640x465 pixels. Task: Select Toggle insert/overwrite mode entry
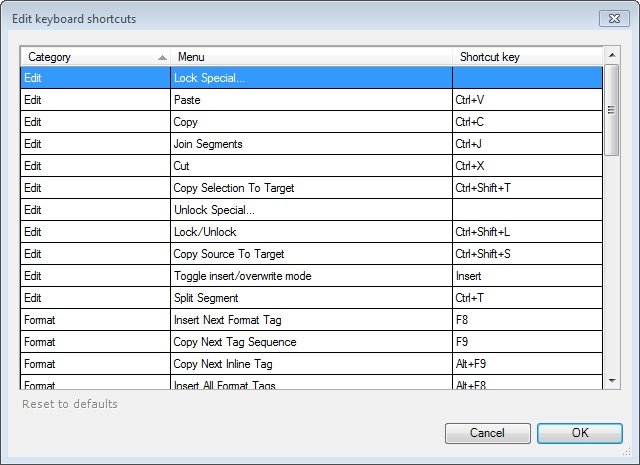click(x=311, y=276)
